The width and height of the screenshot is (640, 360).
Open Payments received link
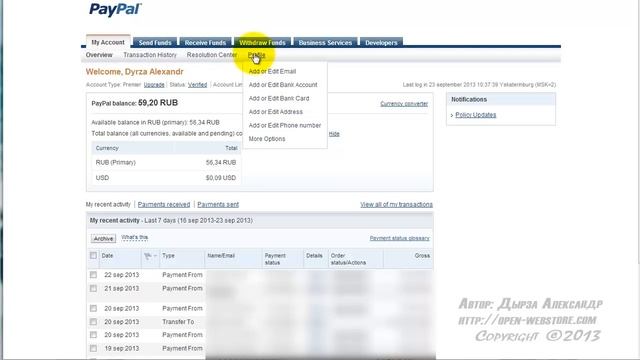pos(164,204)
